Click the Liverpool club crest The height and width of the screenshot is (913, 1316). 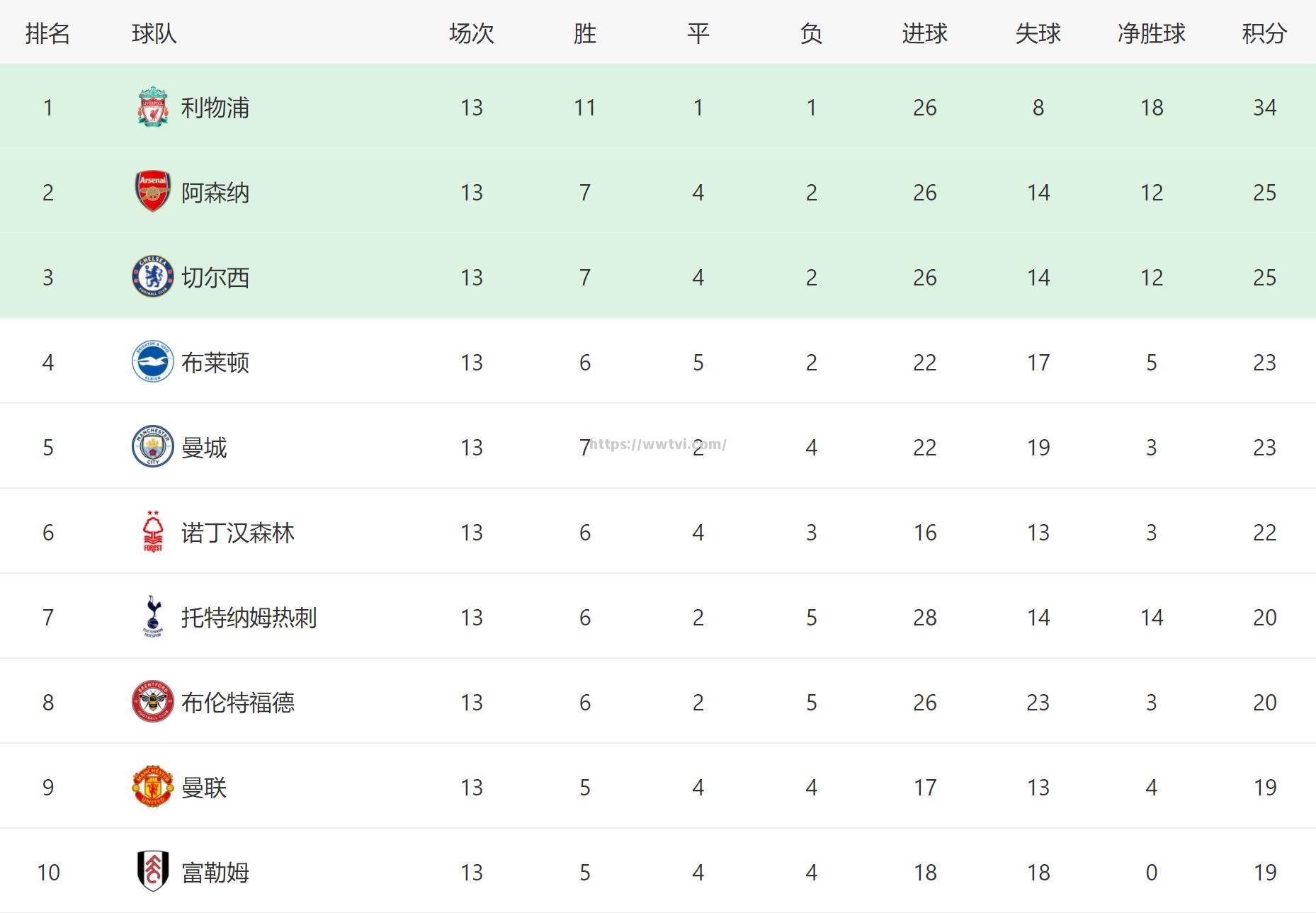point(152,107)
